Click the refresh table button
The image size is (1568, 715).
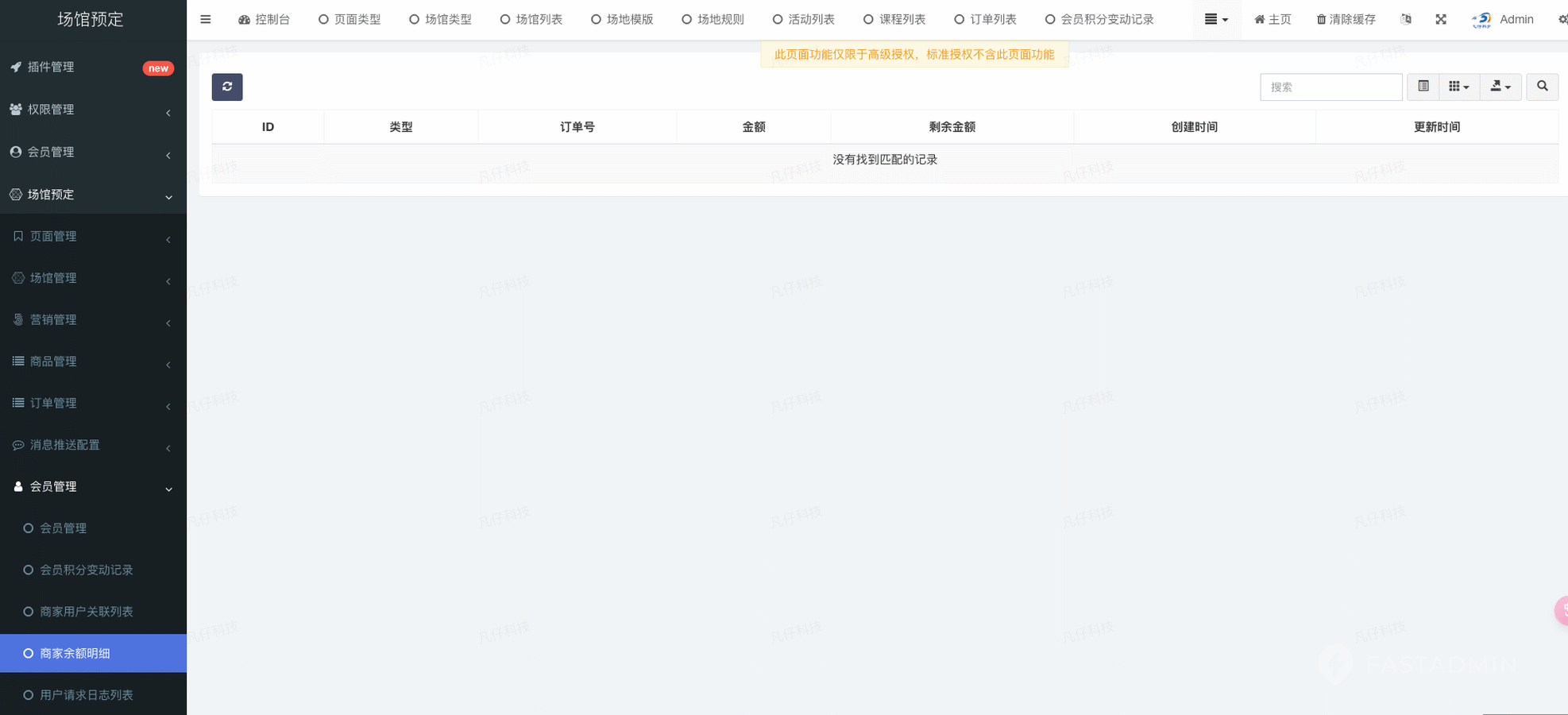pyautogui.click(x=227, y=87)
